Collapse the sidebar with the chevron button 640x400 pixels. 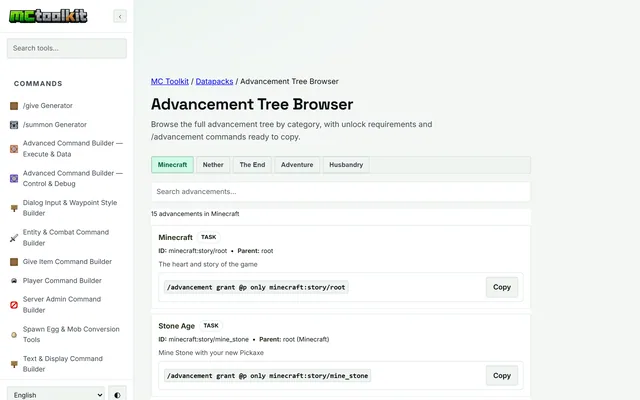pyautogui.click(x=120, y=16)
